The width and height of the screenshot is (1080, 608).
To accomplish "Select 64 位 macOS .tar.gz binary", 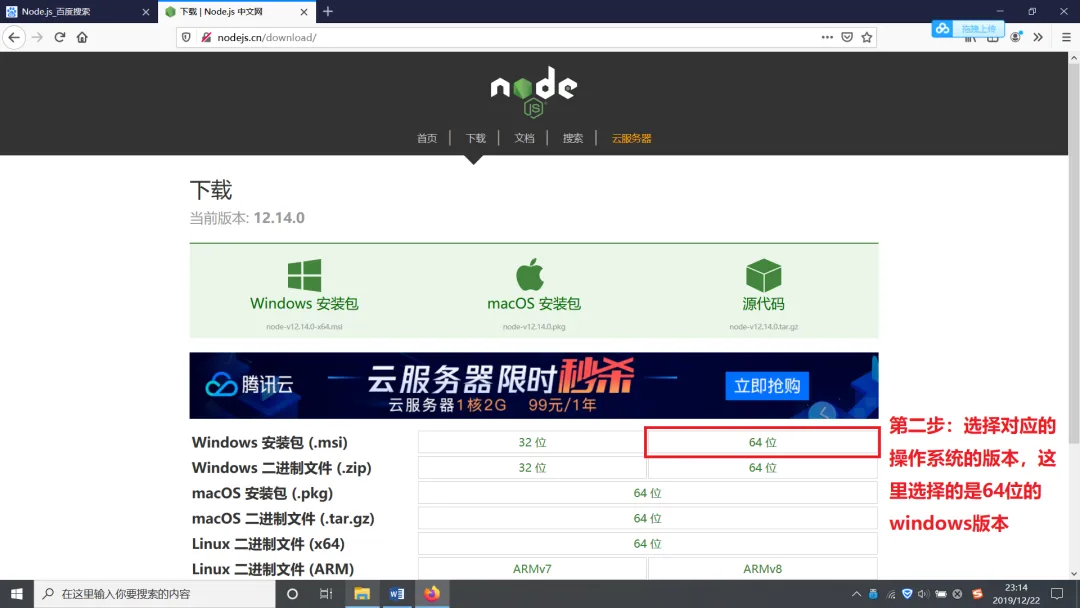I will (647, 518).
